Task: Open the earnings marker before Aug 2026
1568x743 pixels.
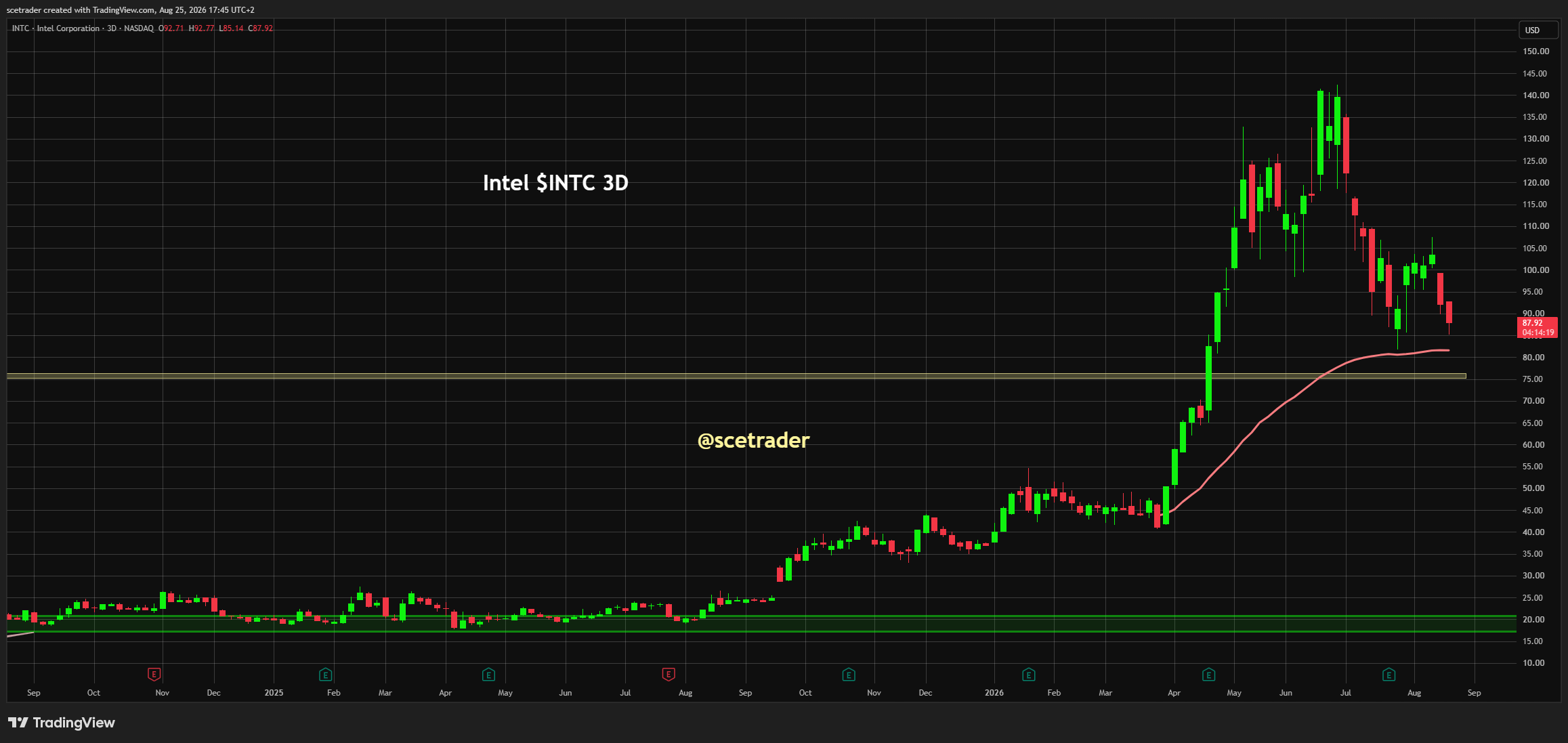Action: coord(1389,674)
